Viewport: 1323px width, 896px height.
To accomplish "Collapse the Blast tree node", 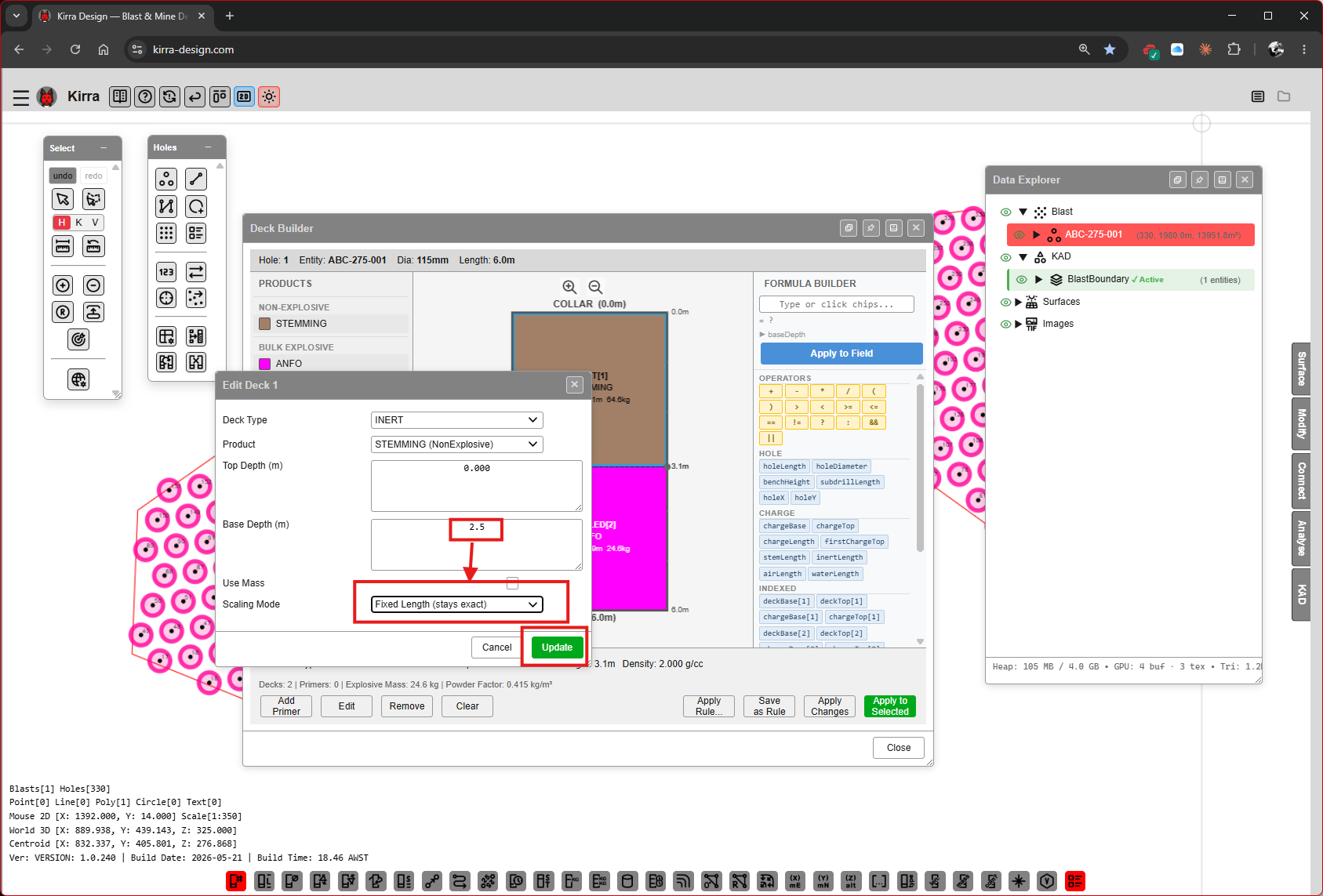I will [x=1023, y=212].
